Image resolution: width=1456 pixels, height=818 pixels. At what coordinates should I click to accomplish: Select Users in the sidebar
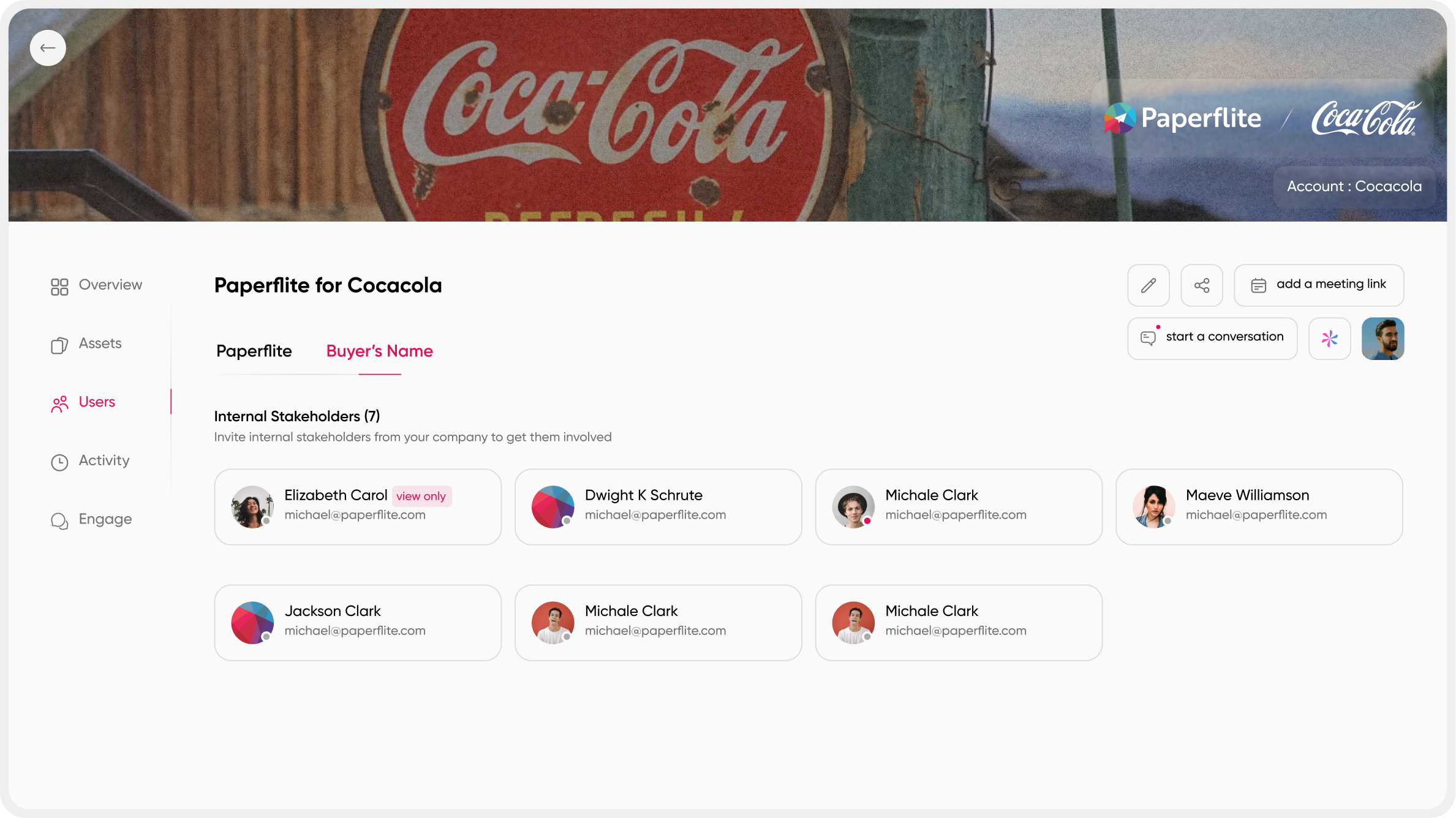(83, 403)
